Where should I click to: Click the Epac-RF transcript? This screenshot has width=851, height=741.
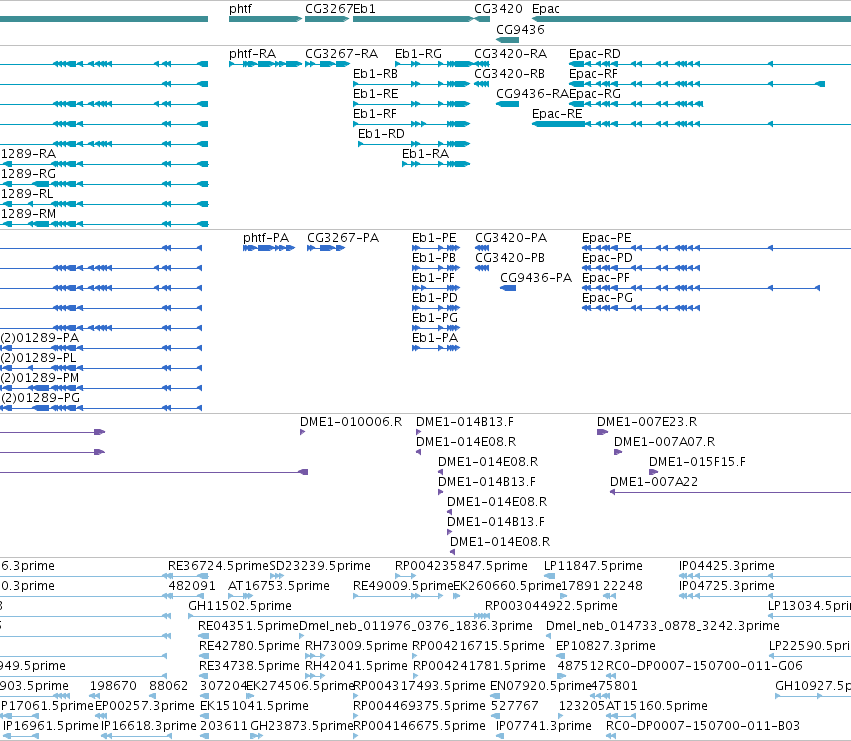click(x=697, y=84)
